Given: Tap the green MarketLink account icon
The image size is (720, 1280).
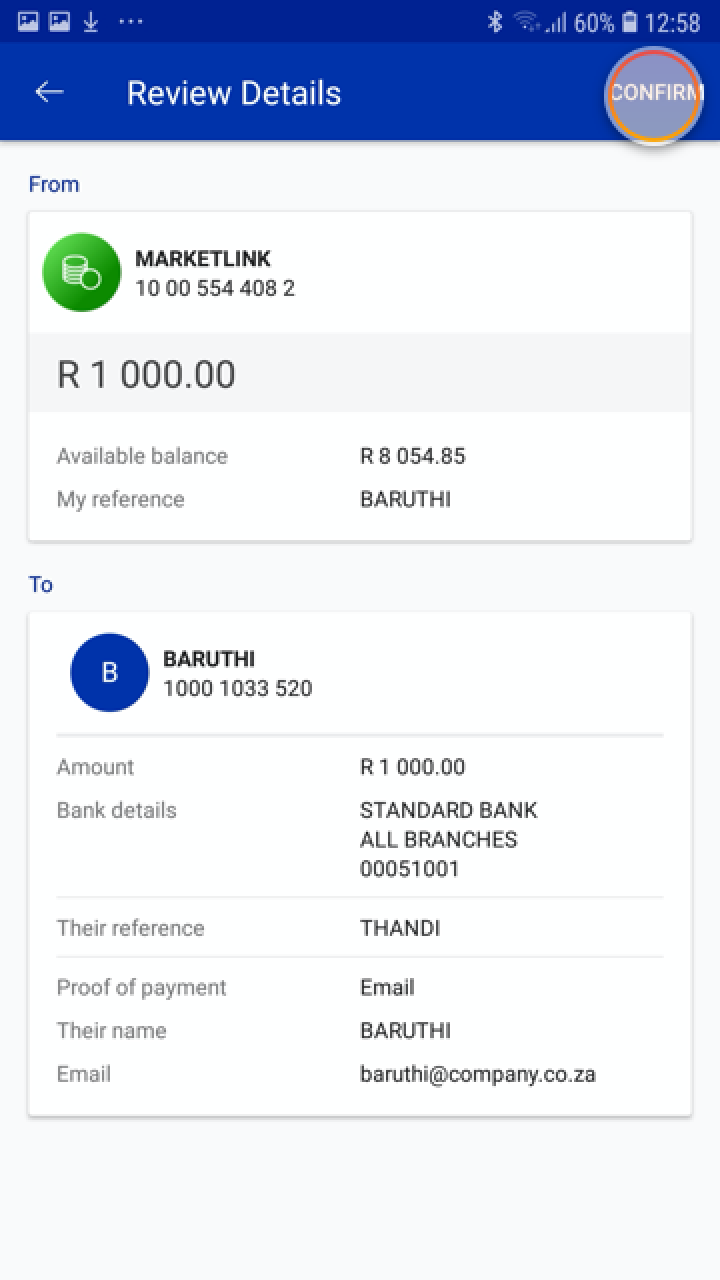Looking at the screenshot, I should click(x=82, y=272).
